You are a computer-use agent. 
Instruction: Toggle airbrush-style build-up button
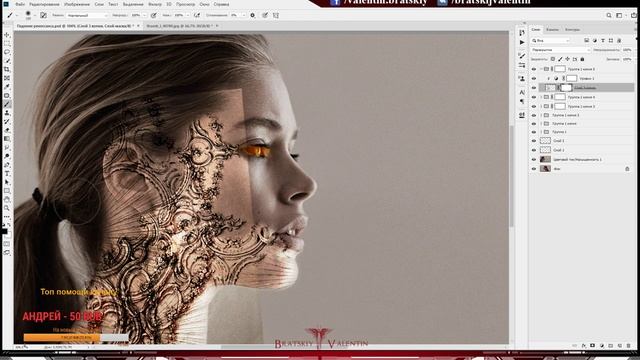tap(197, 15)
